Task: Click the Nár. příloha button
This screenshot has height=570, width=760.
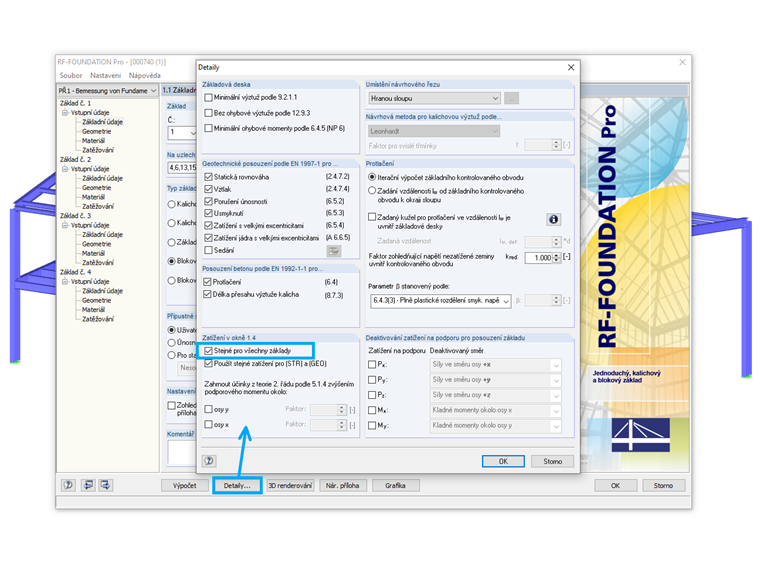Action: point(343,485)
